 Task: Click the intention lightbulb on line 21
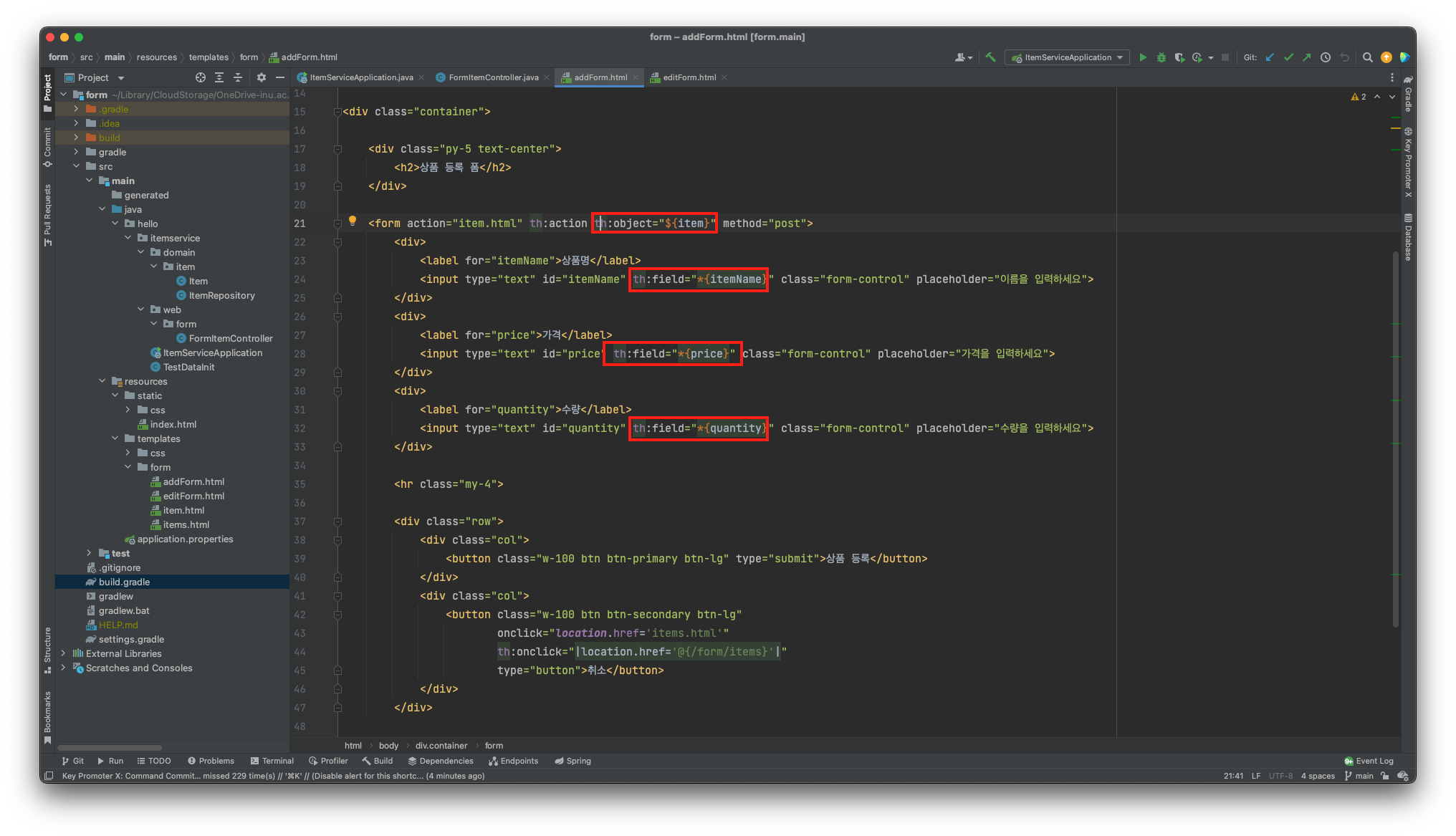pos(352,221)
